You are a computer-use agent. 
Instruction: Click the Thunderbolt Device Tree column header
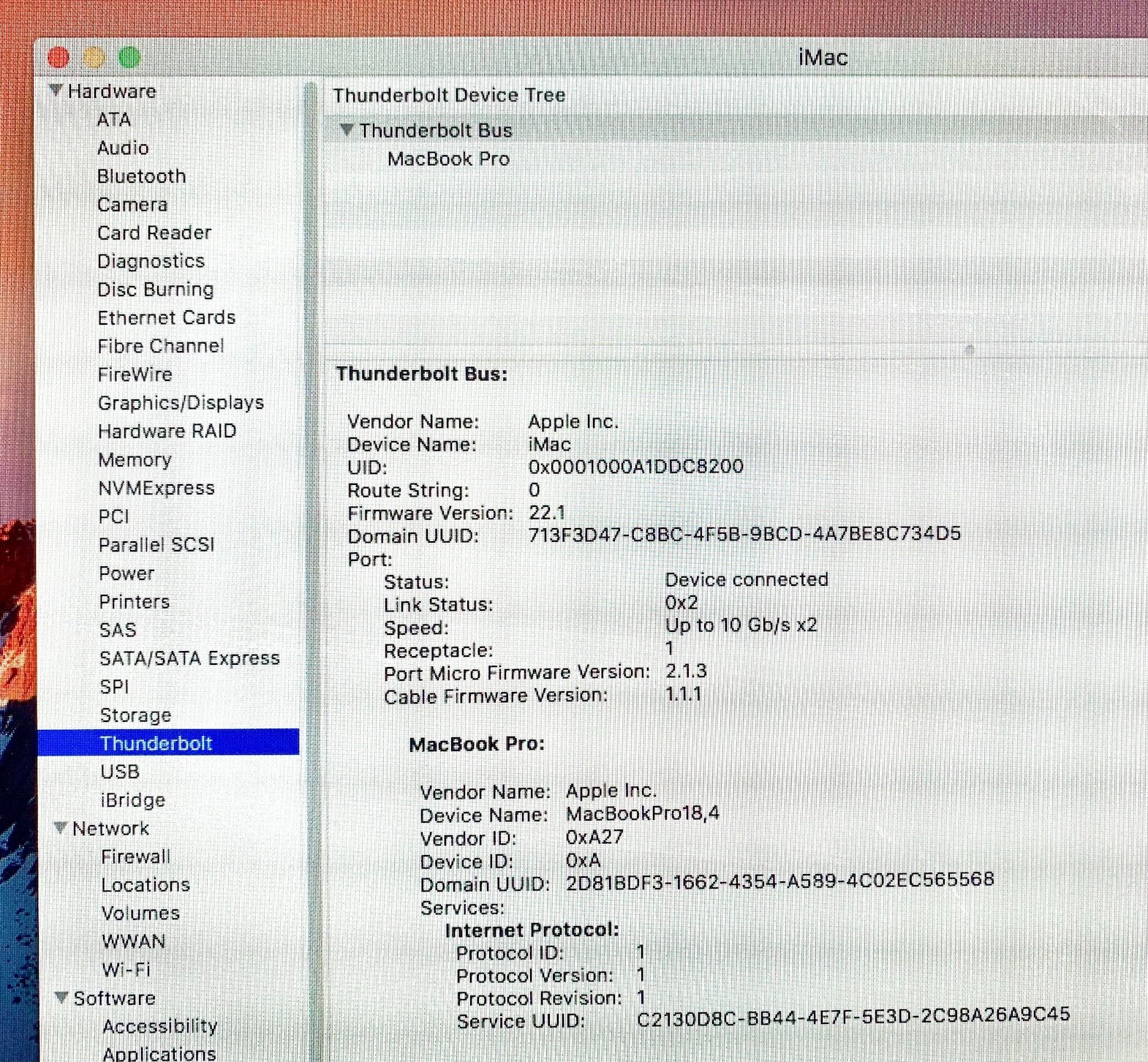449,95
